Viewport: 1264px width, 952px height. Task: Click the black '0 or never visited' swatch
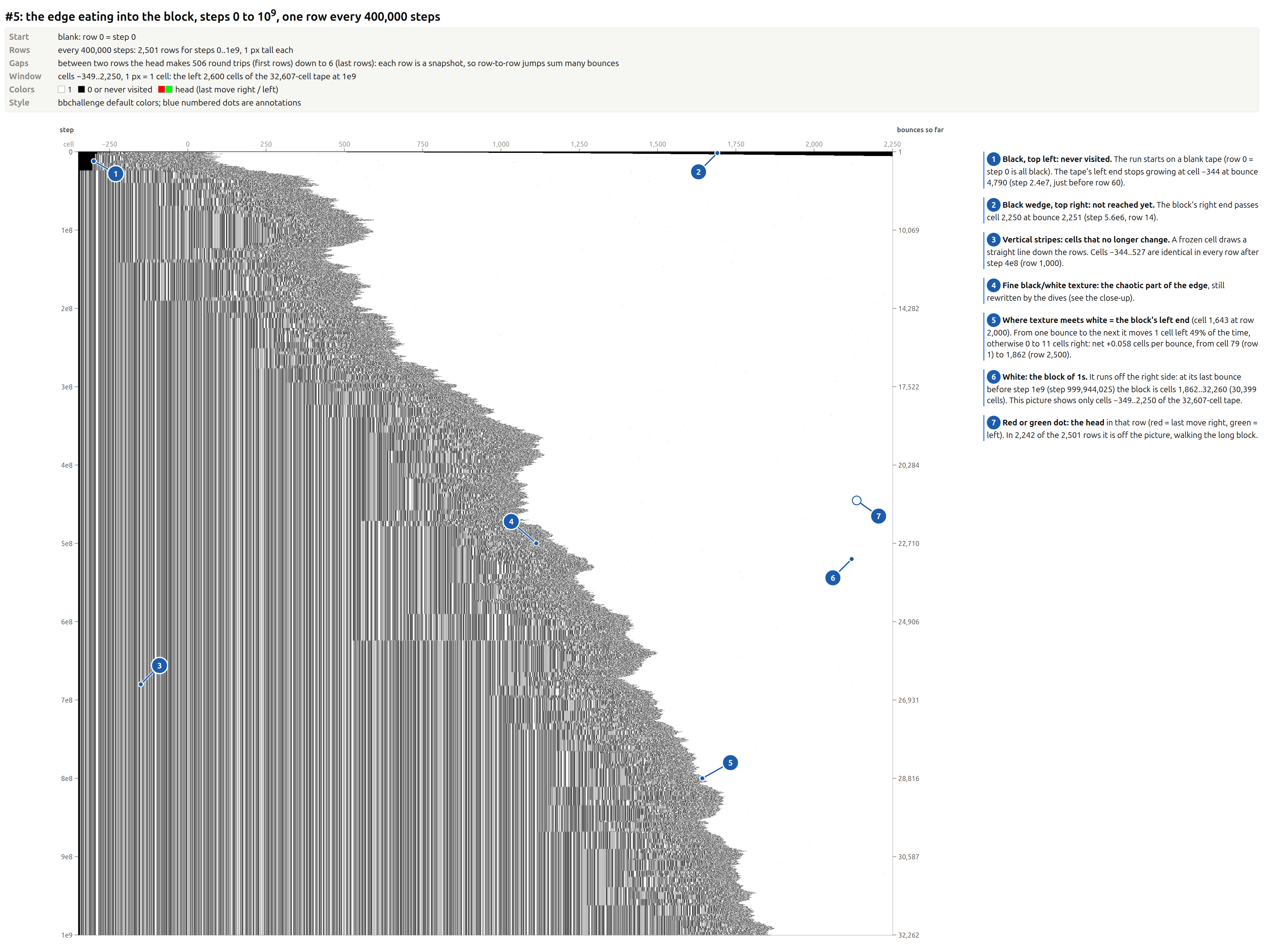(82, 90)
